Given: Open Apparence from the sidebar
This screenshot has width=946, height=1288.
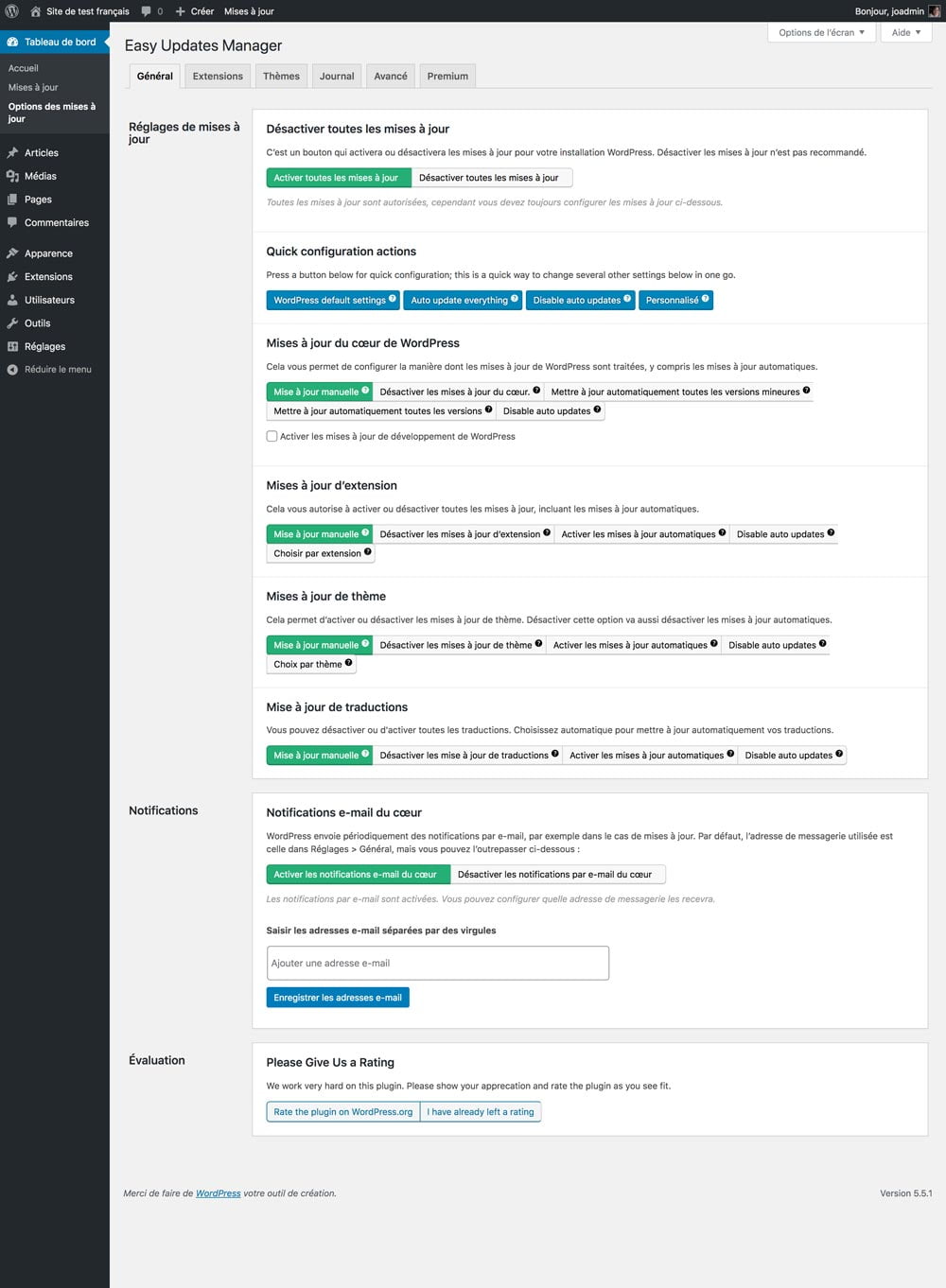Looking at the screenshot, I should tap(48, 253).
